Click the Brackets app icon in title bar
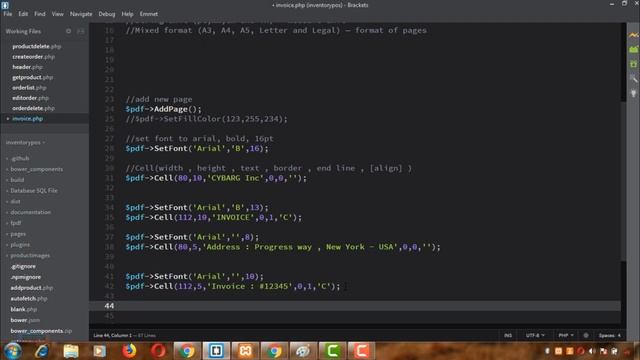This screenshot has width=640, height=360. click(x=5, y=5)
